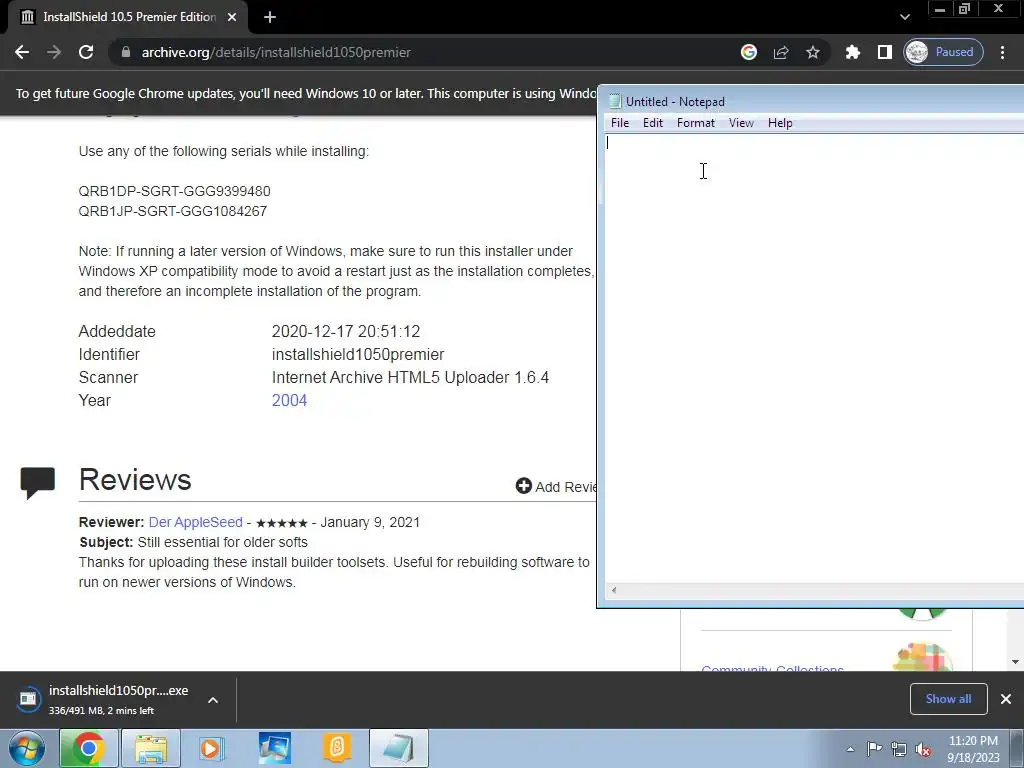The width and height of the screenshot is (1024, 768).
Task: Toggle Chrome's side panel icon
Action: [x=884, y=52]
